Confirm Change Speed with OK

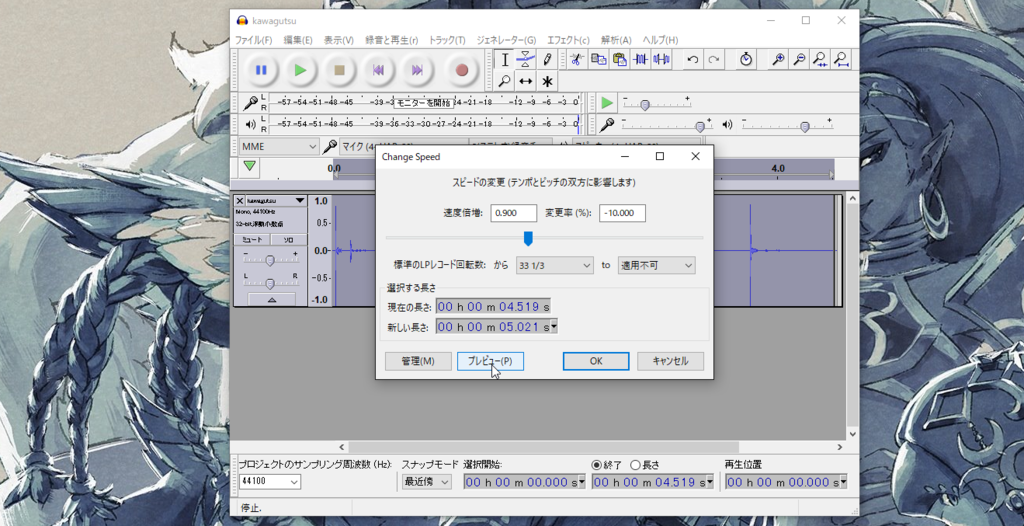click(x=596, y=361)
